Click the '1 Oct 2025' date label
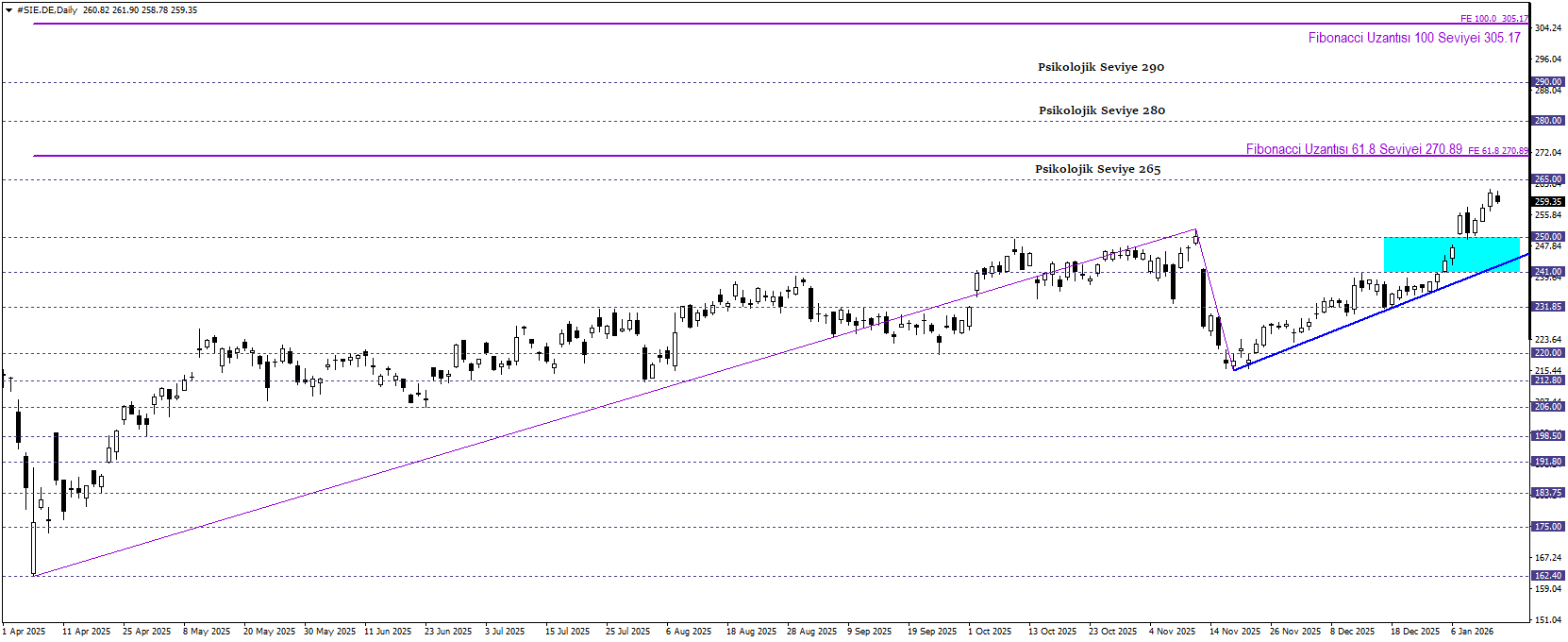The height and width of the screenshot is (642, 1568). click(x=990, y=632)
